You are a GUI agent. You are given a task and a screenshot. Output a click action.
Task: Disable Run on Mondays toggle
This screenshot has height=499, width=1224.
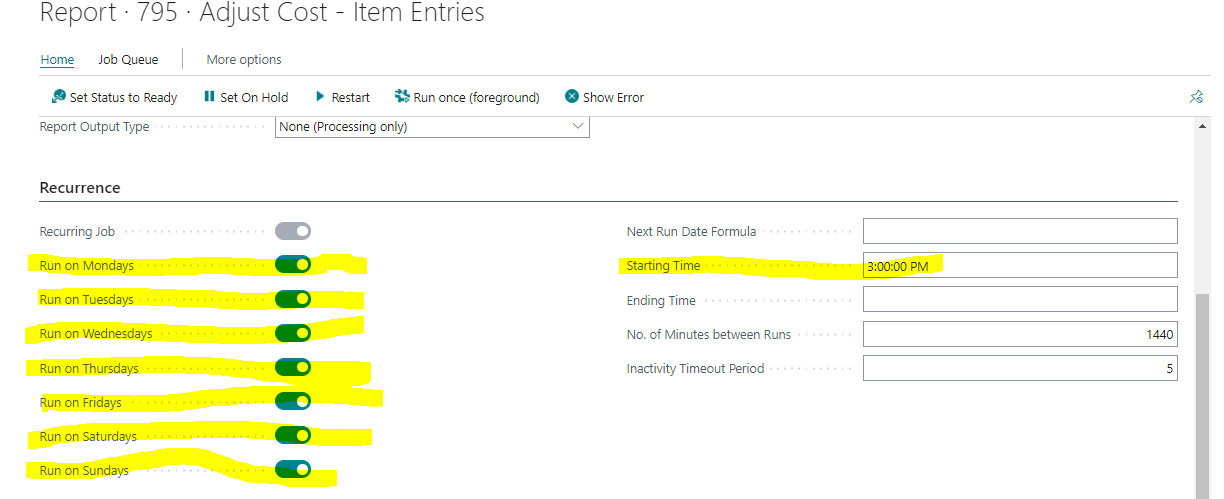[293, 265]
